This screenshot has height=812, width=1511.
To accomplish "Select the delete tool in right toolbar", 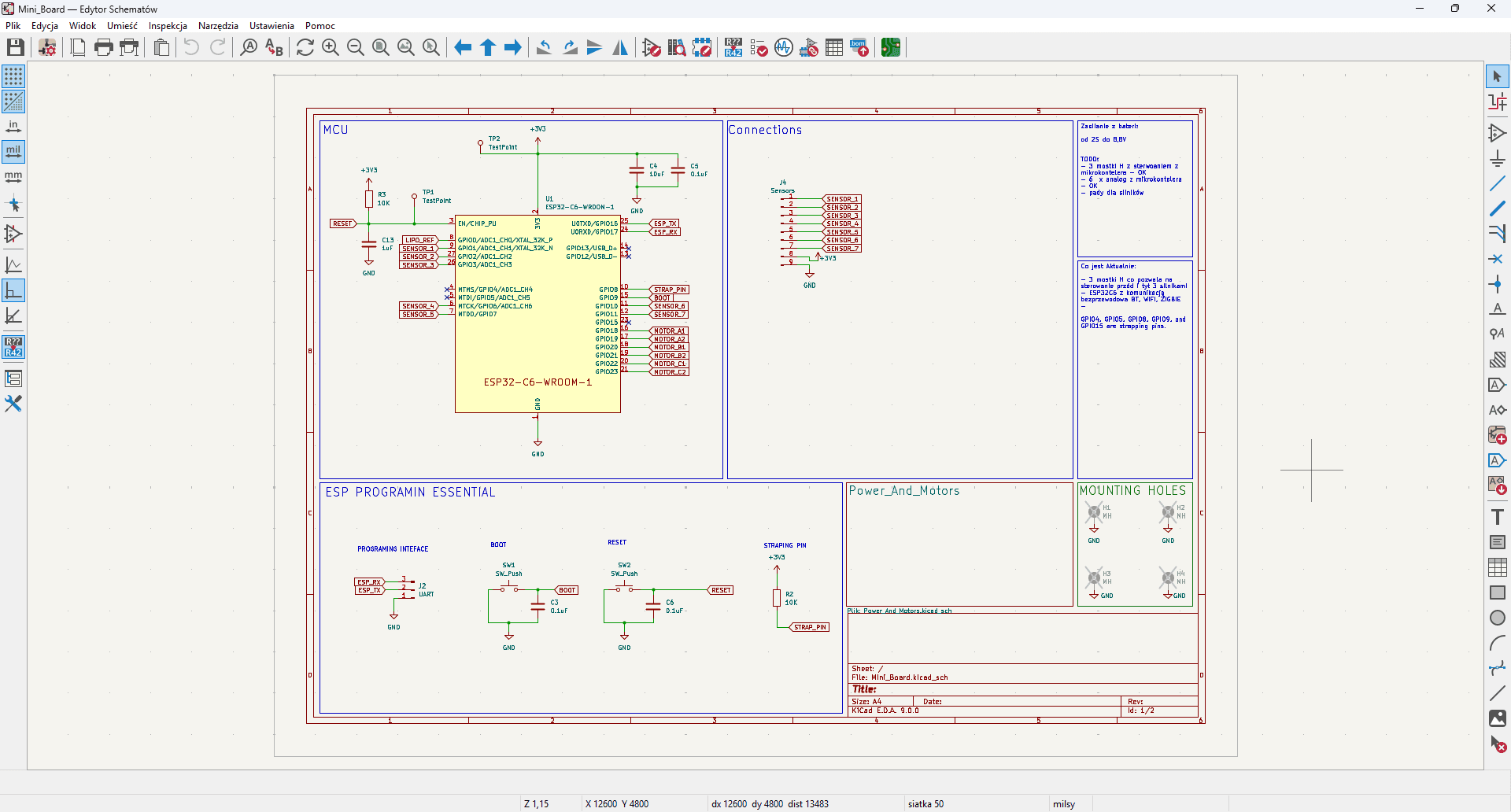I will click(x=1497, y=744).
